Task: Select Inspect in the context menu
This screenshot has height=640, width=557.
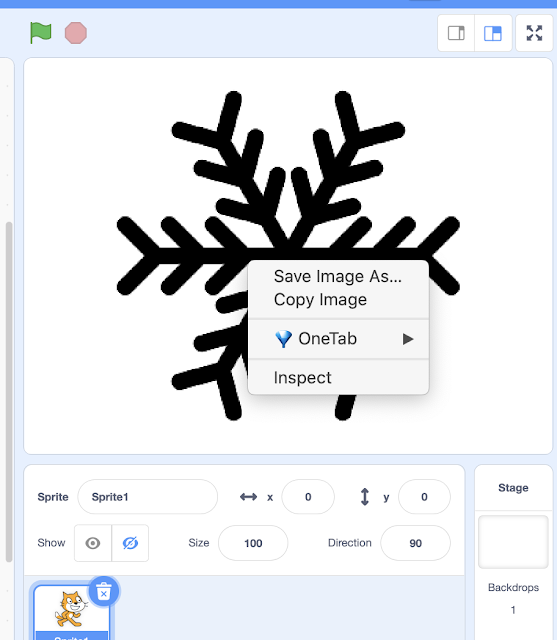Action: tap(302, 378)
